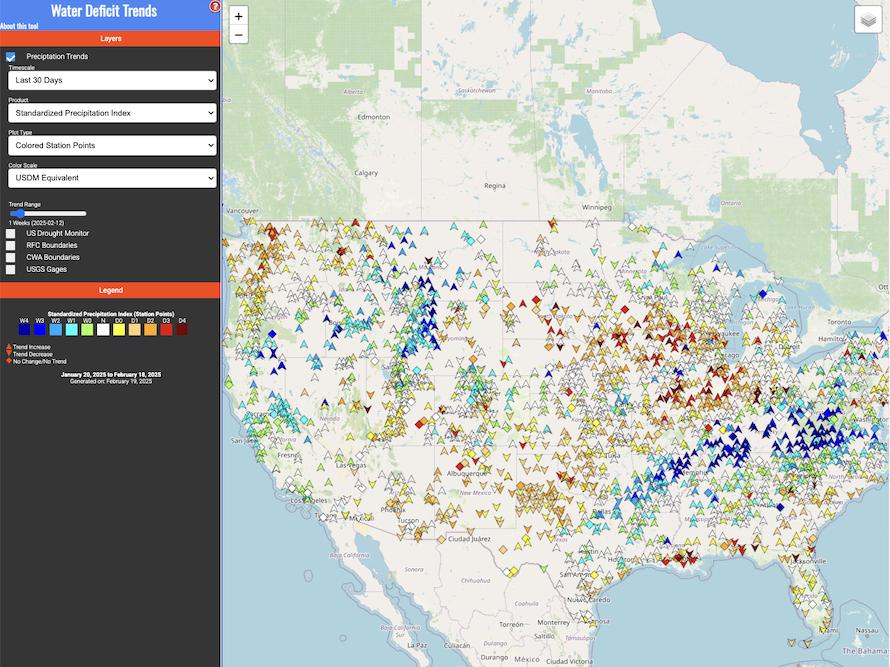Zoom in using the plus button
The height and width of the screenshot is (667, 890).
(238, 15)
